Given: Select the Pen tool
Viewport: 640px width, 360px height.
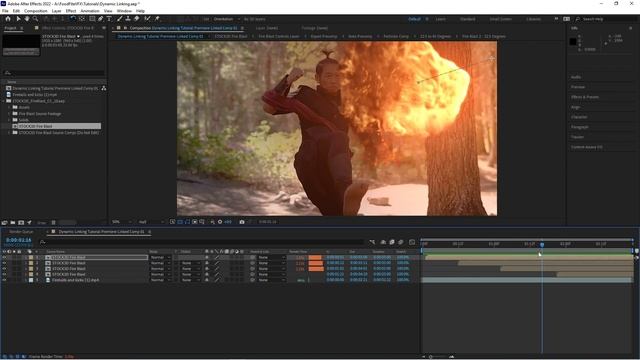Looking at the screenshot, I should pos(100,19).
